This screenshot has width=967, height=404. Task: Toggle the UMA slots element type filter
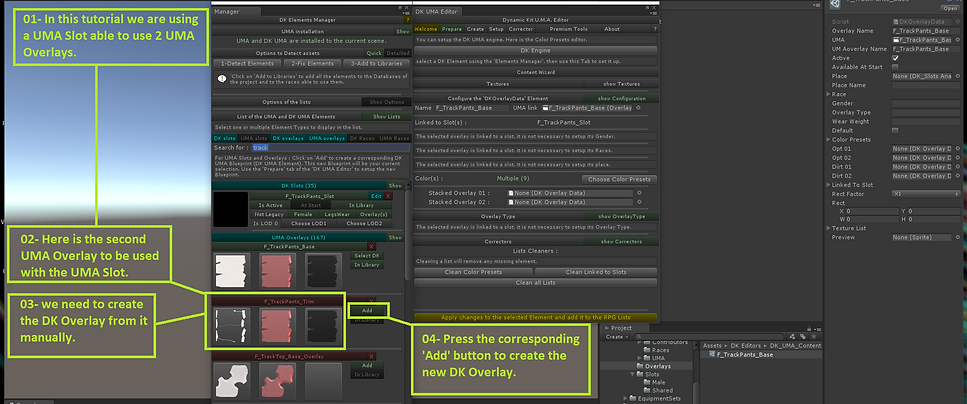click(x=254, y=138)
